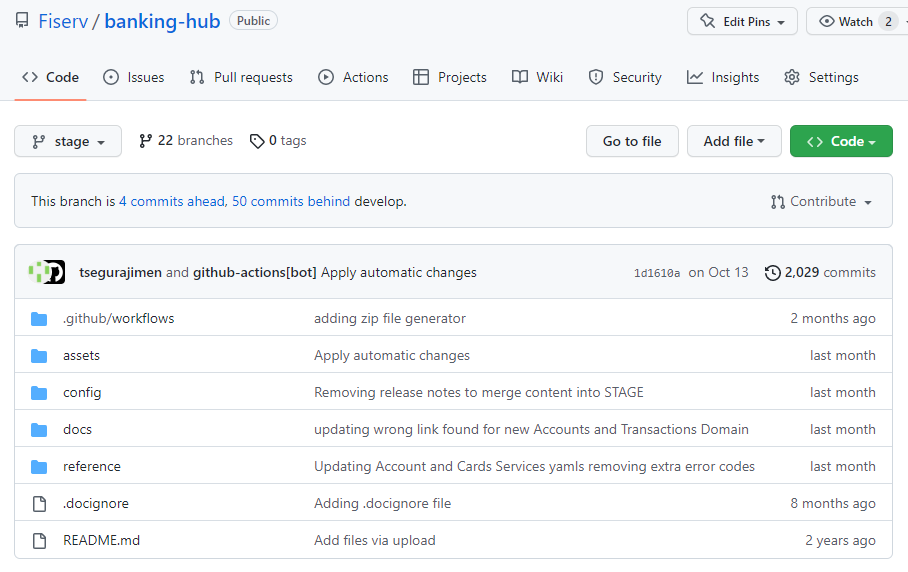Open the Fiserv organization link

click(63, 21)
